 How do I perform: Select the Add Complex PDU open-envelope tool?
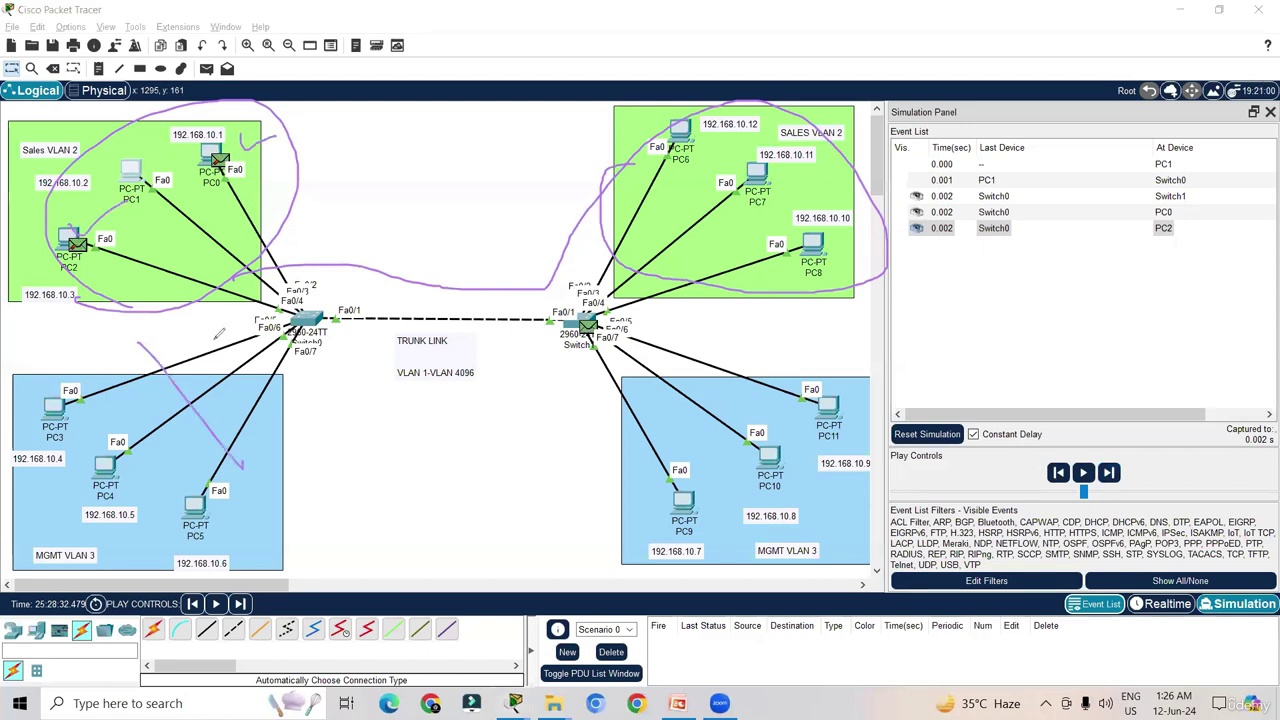pyautogui.click(x=227, y=69)
